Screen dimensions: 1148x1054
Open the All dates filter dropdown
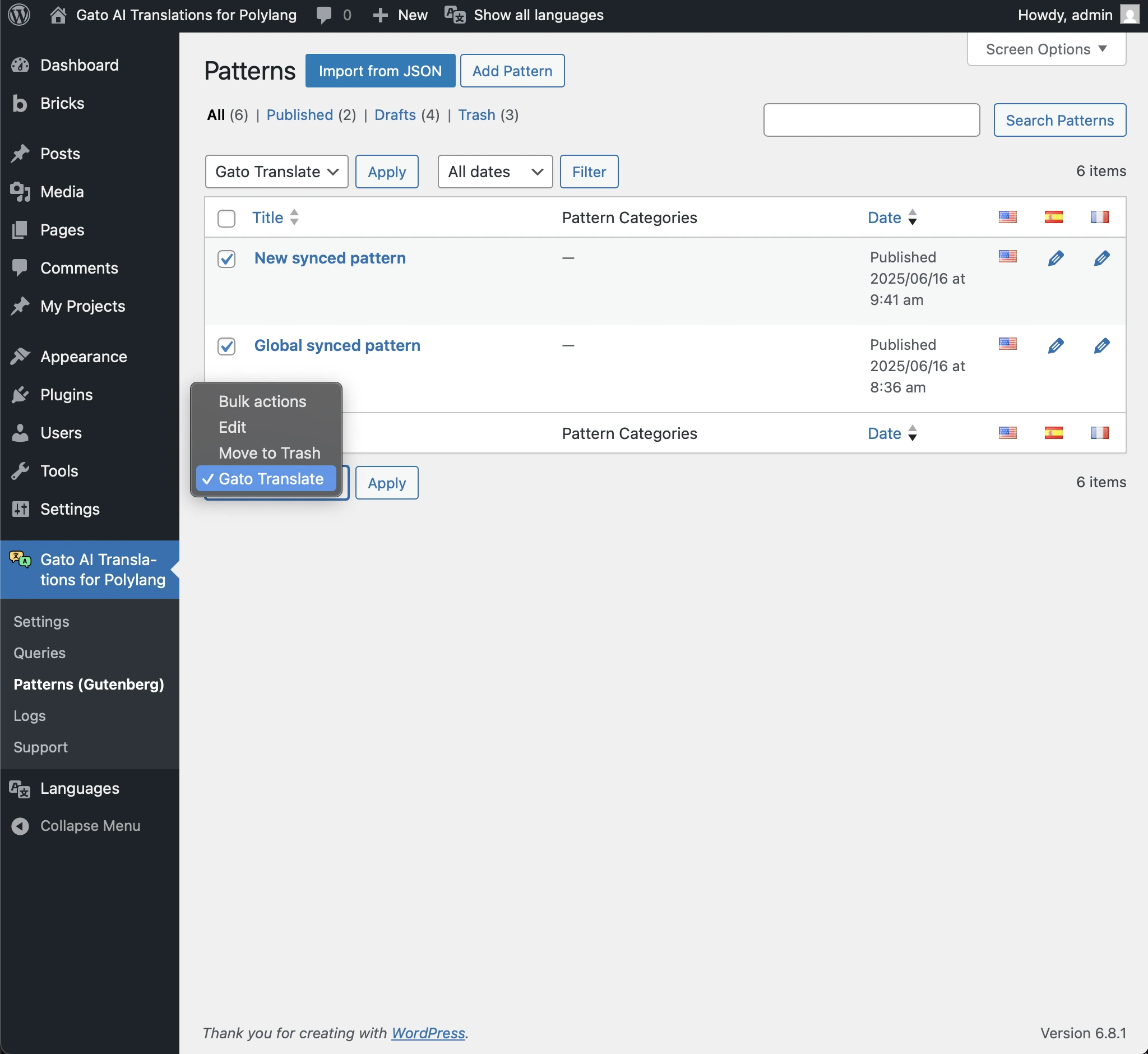494,171
